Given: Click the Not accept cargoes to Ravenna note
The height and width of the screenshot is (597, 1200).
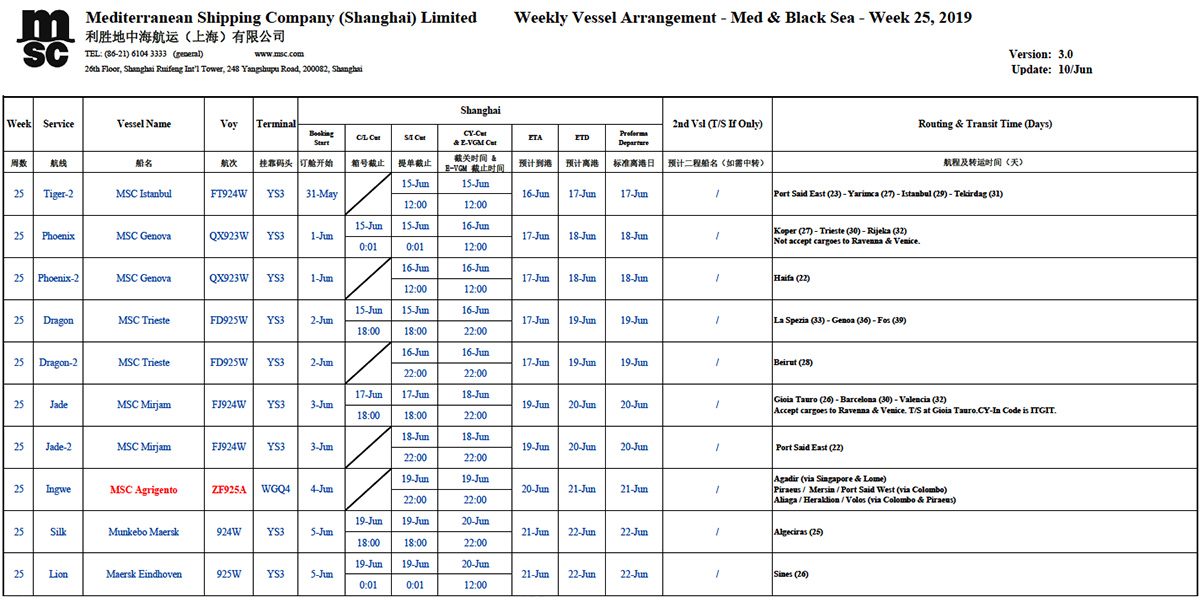Looking at the screenshot, I should coord(846,241).
